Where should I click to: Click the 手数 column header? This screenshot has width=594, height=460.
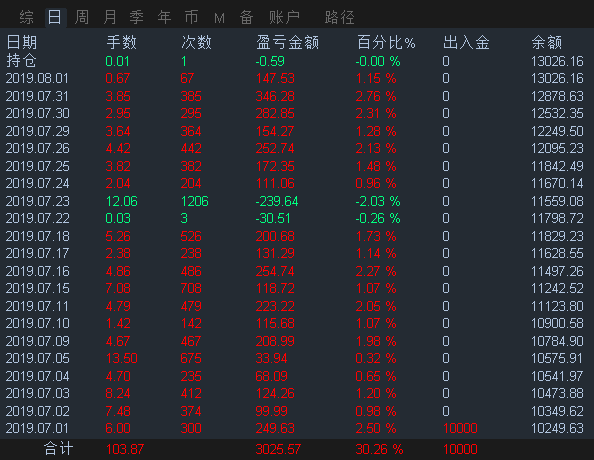point(121,42)
